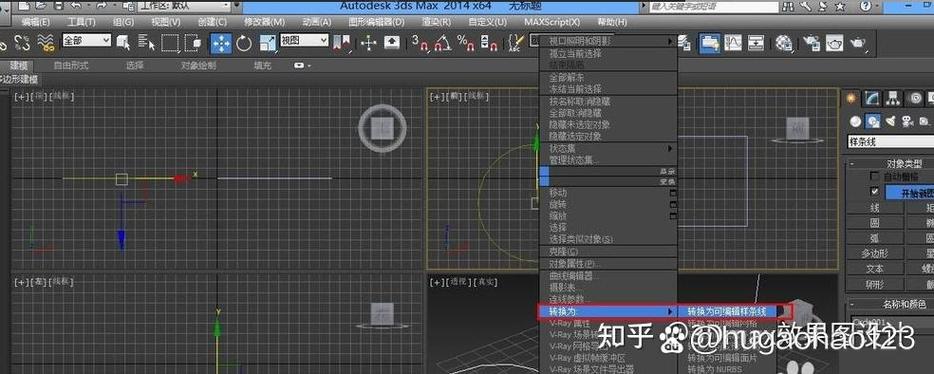Open the Material Editor icon
934x374 pixels.
pyautogui.click(x=784, y=43)
